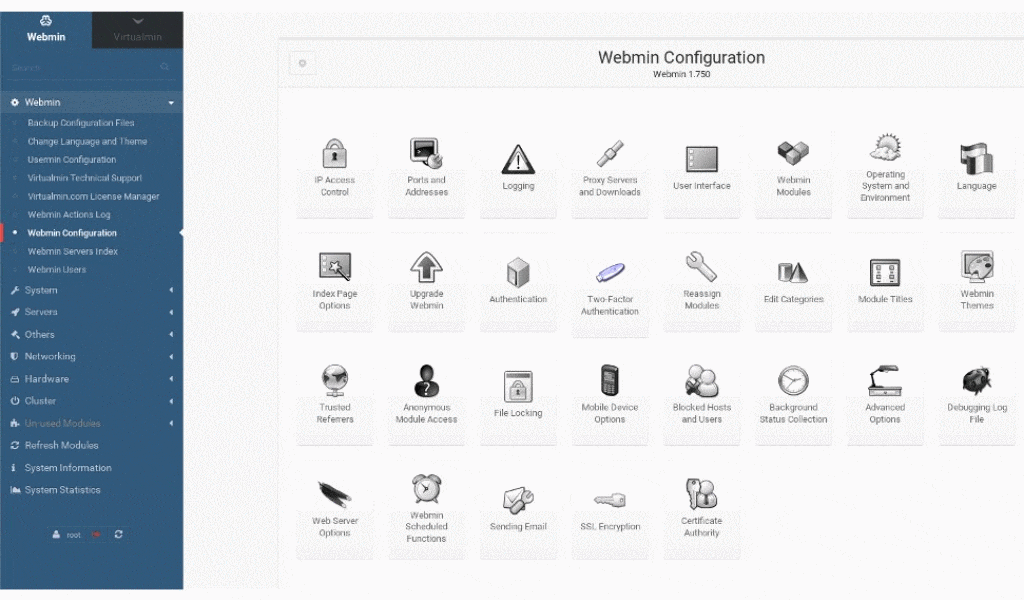Open Web Server Options feather icon
The image size is (1024, 600).
pyautogui.click(x=334, y=494)
